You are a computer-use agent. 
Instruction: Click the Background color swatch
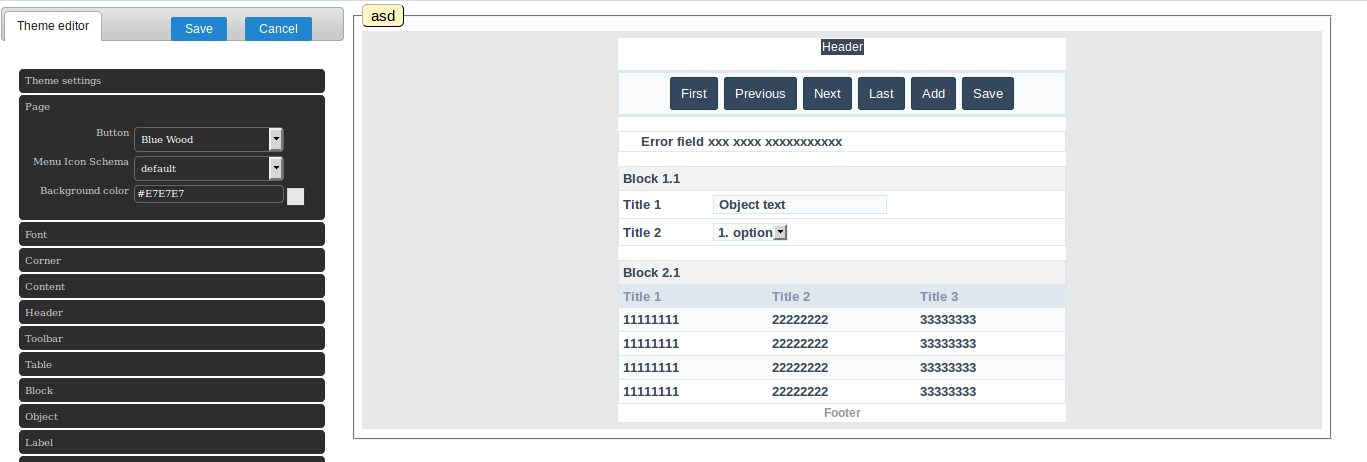(295, 196)
